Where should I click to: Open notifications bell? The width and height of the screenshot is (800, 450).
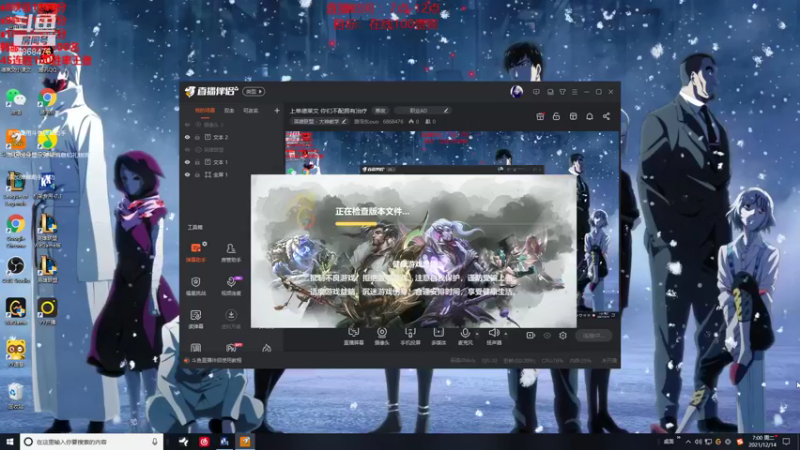tap(589, 116)
